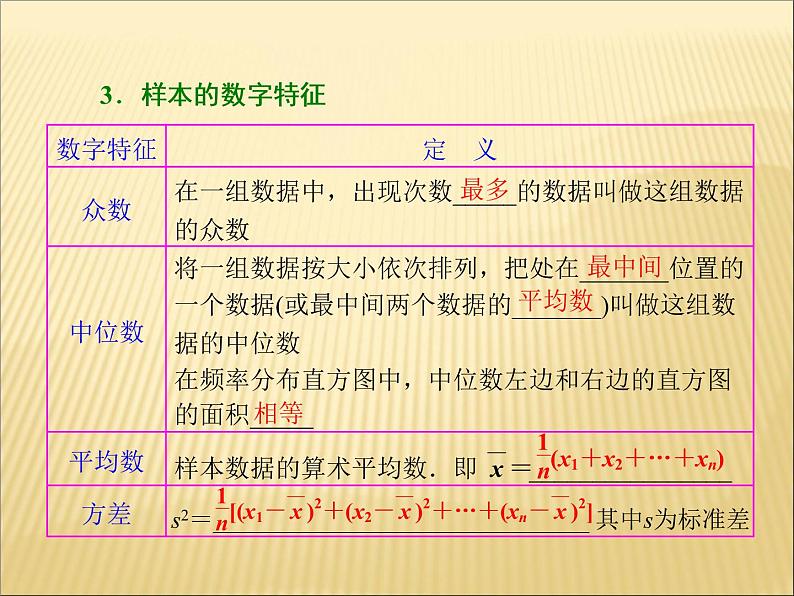The height and width of the screenshot is (596, 794).
Task: Click the text line '据的中位数'
Action: point(237,343)
